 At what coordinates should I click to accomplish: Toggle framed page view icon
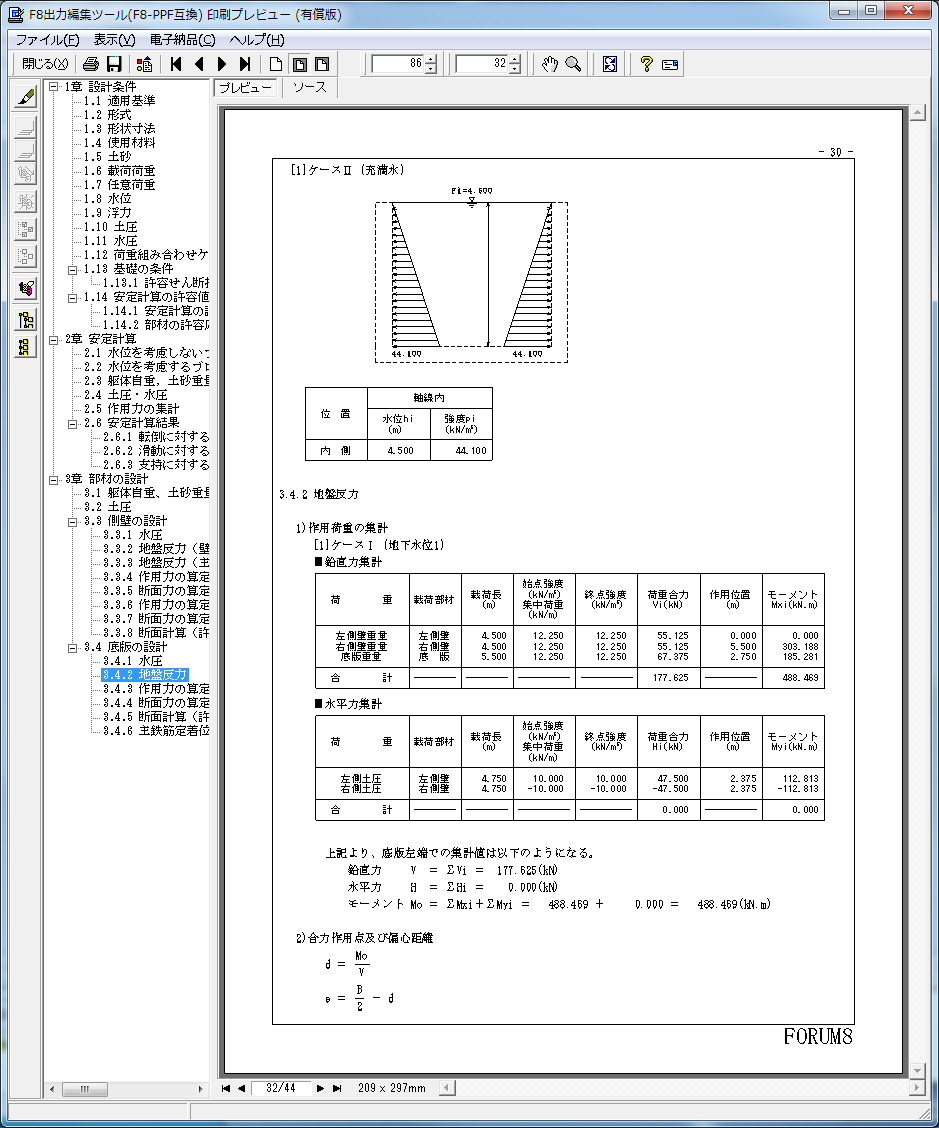click(299, 64)
